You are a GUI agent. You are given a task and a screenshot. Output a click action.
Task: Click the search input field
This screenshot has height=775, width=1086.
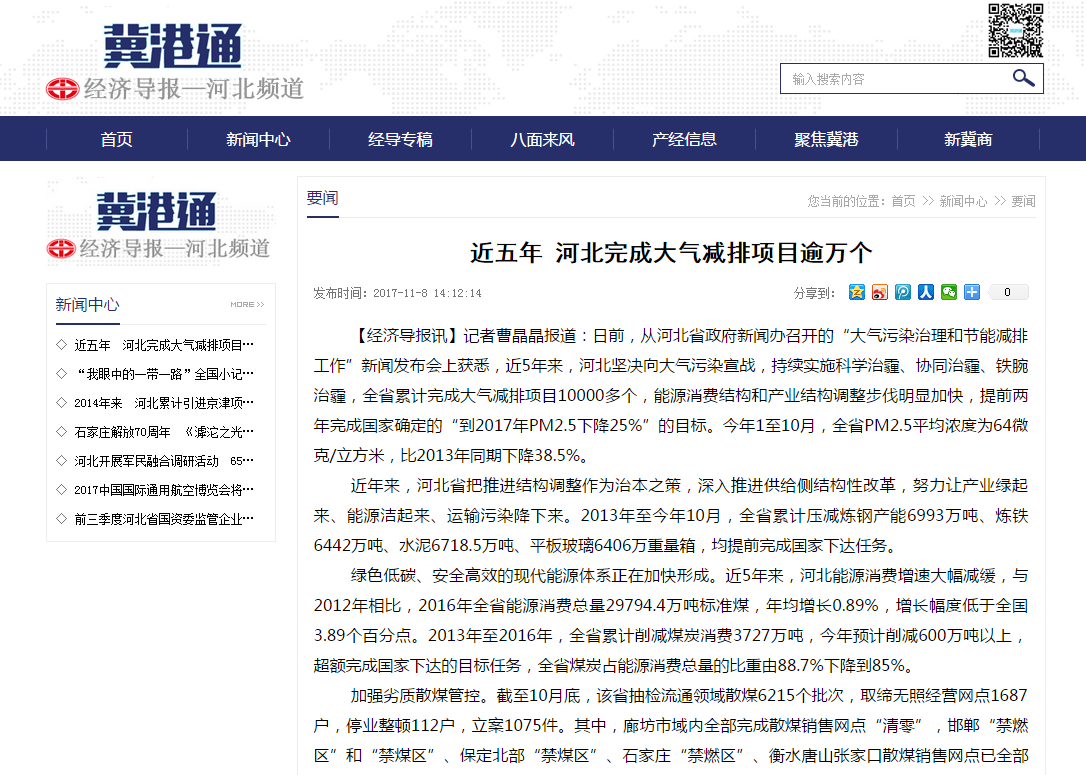[x=895, y=79]
